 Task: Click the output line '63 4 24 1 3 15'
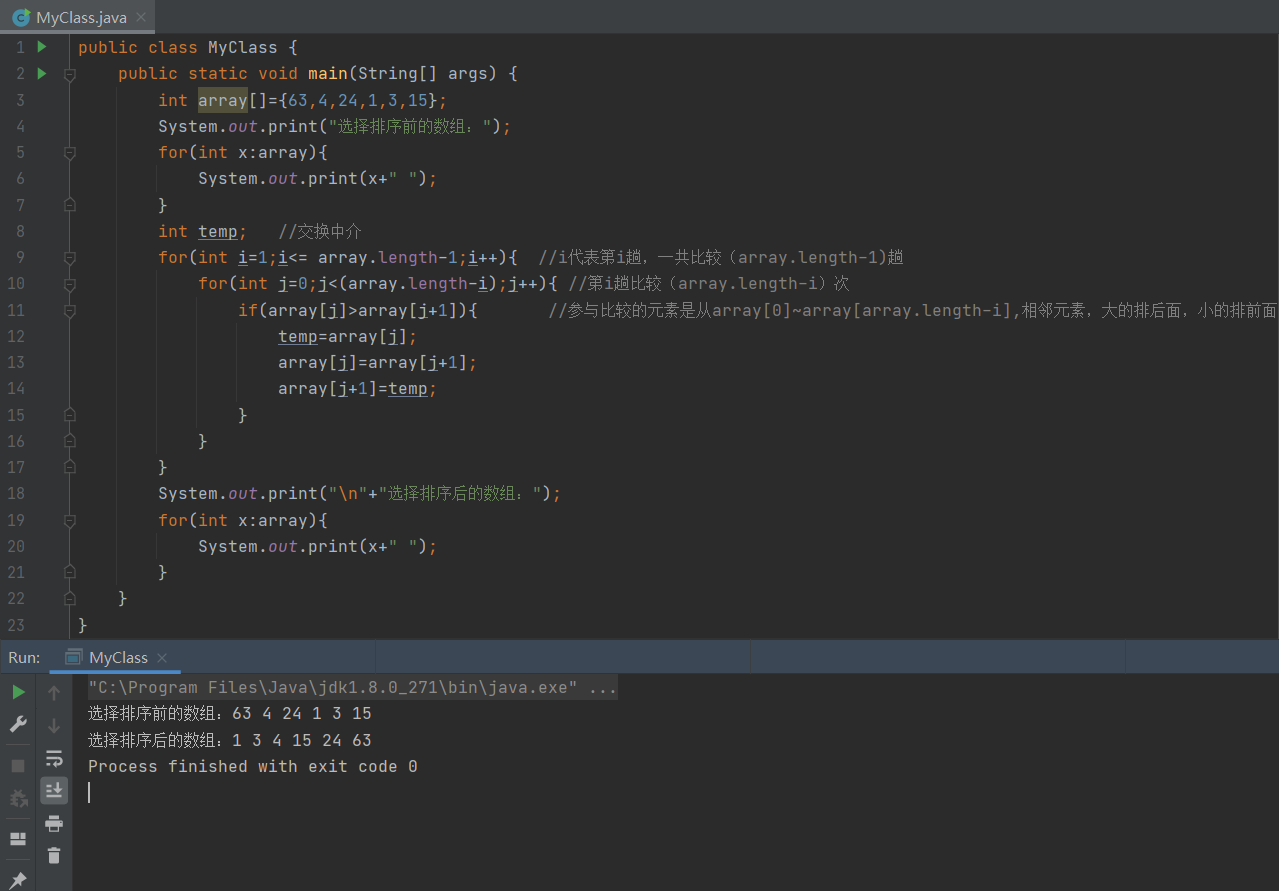click(301, 714)
